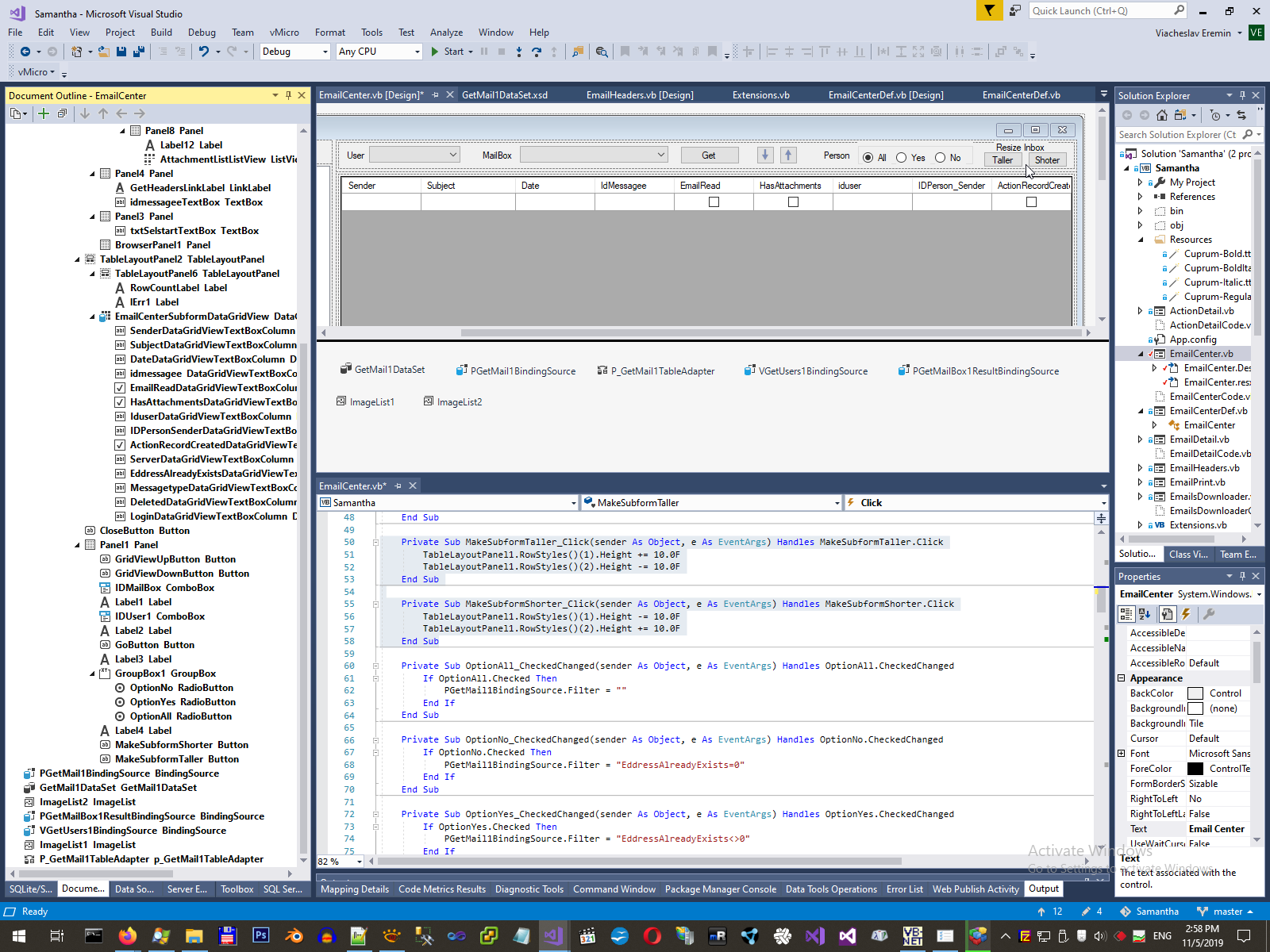Click the BackColor color swatch
1270x952 pixels.
point(1195,693)
